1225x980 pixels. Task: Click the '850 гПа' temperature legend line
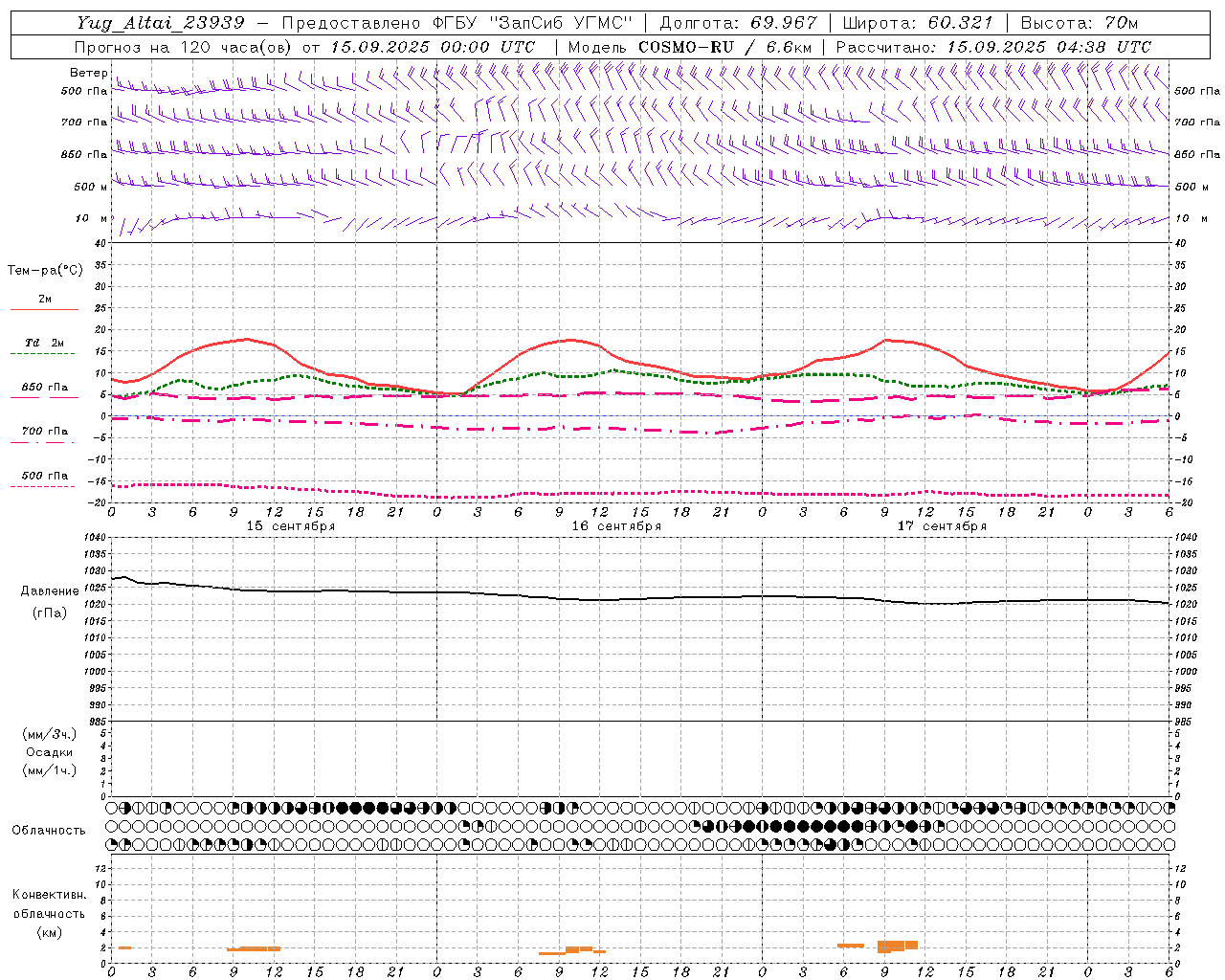coord(44,396)
